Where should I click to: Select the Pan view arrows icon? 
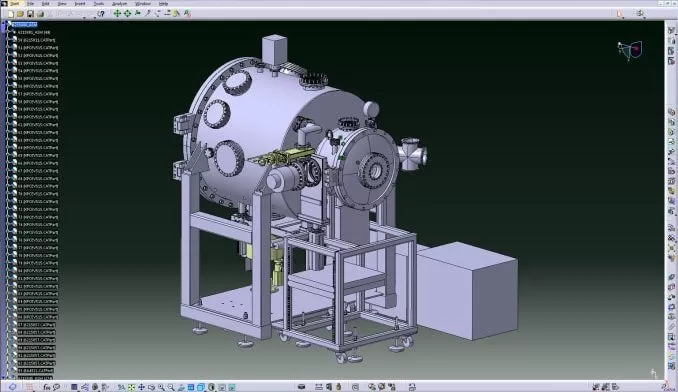pyautogui.click(x=141, y=387)
